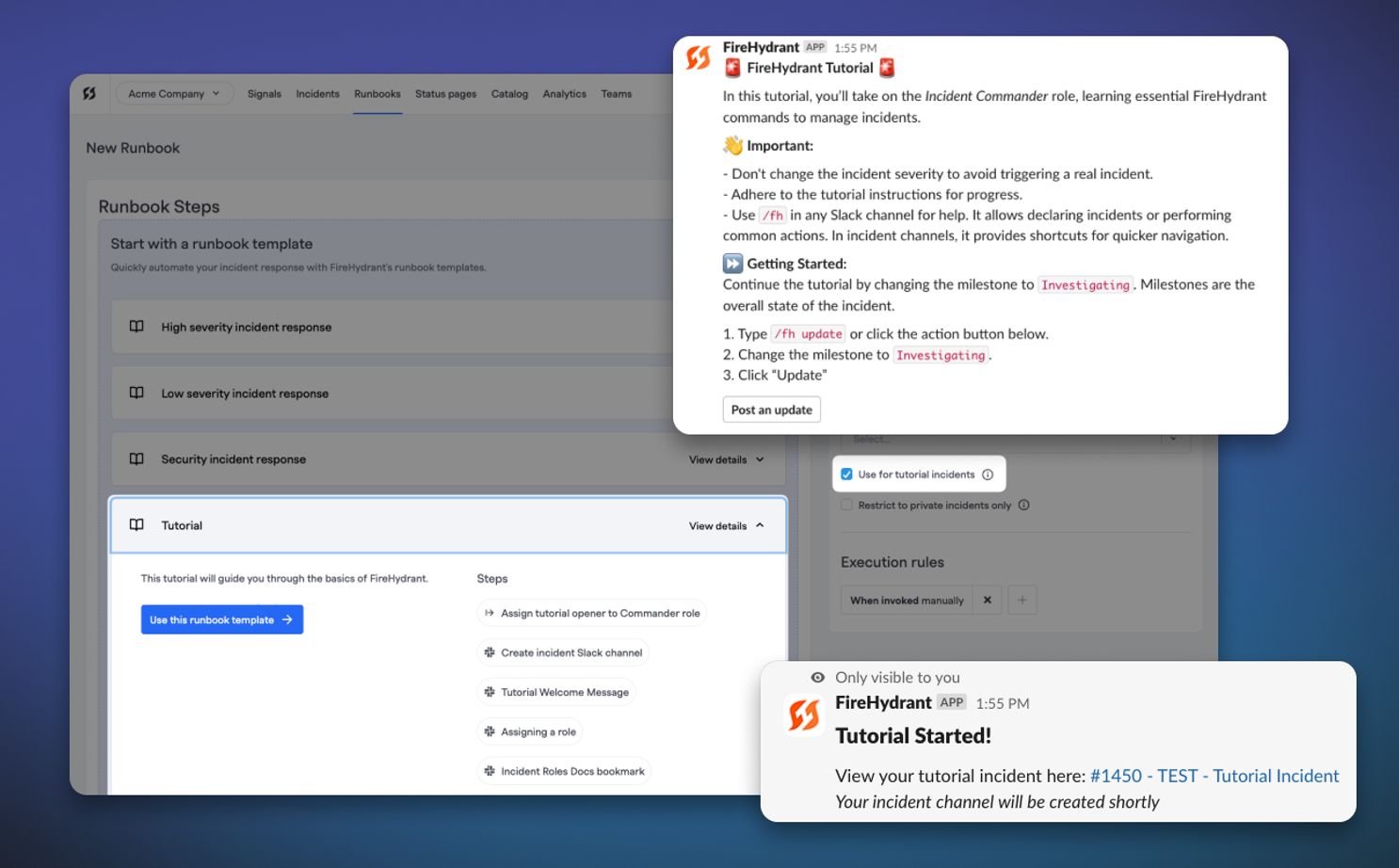Click FireHydrant name in Tutorial Started message
1399x868 pixels.
point(883,702)
